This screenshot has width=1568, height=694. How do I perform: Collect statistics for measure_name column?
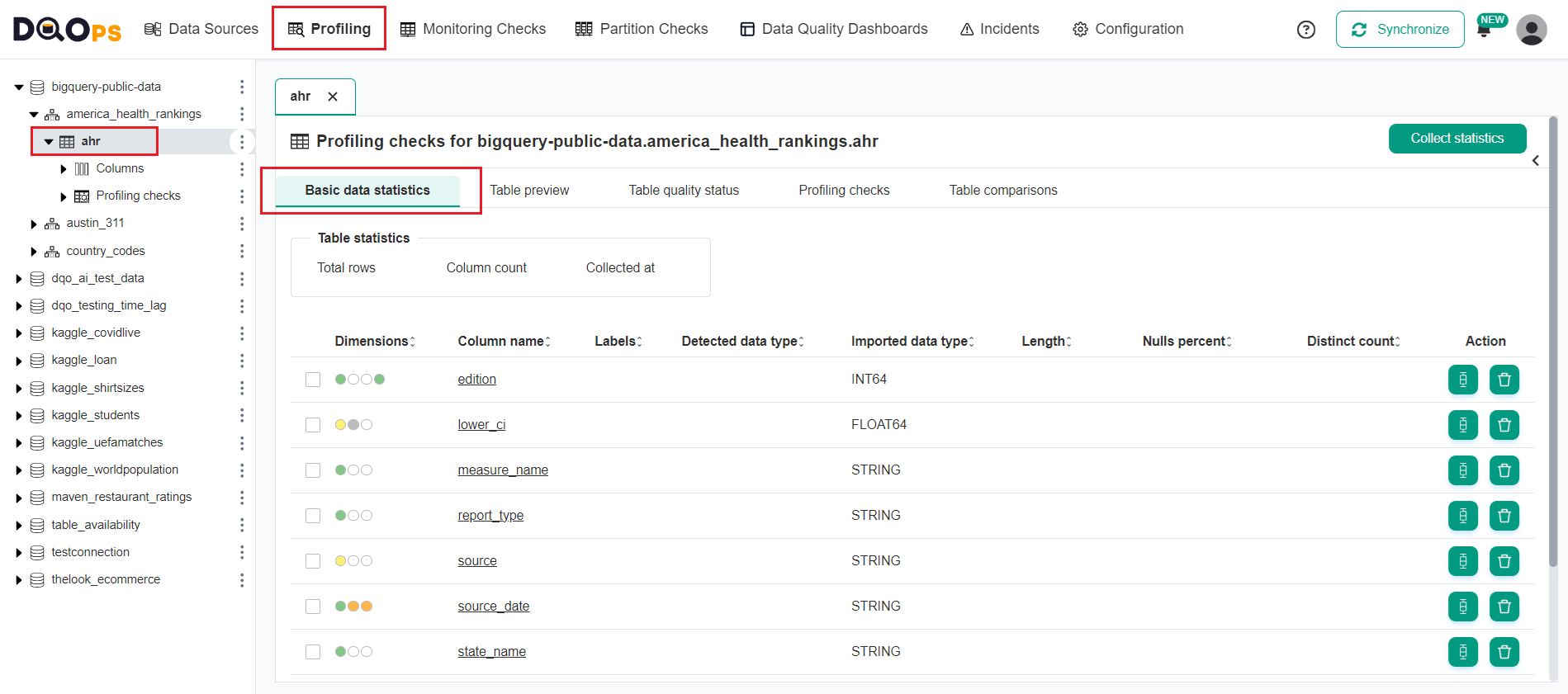point(1463,470)
